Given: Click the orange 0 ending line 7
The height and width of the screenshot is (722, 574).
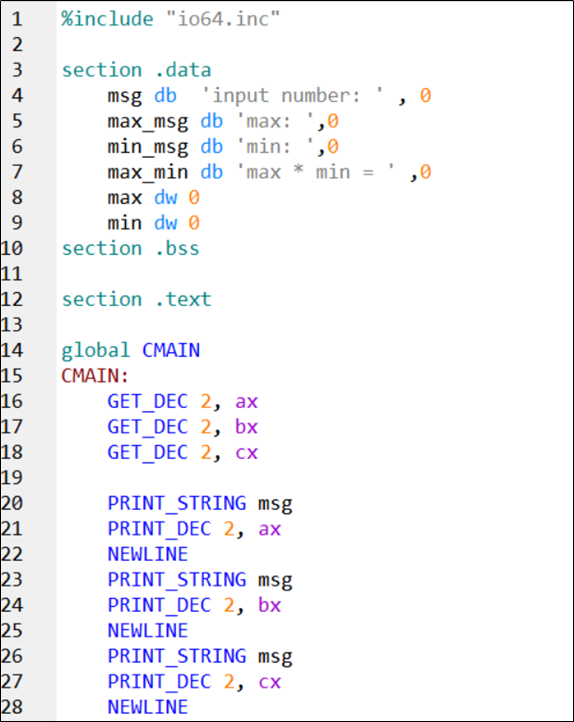Looking at the screenshot, I should coord(425,172).
